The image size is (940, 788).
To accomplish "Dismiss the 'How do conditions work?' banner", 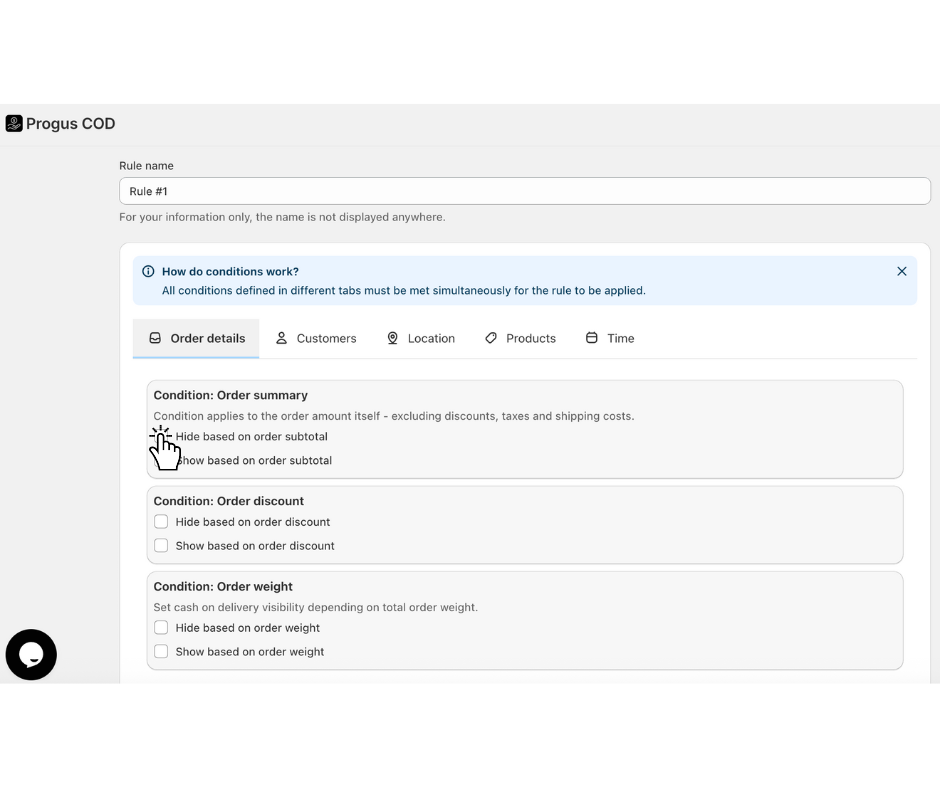I will pos(902,271).
